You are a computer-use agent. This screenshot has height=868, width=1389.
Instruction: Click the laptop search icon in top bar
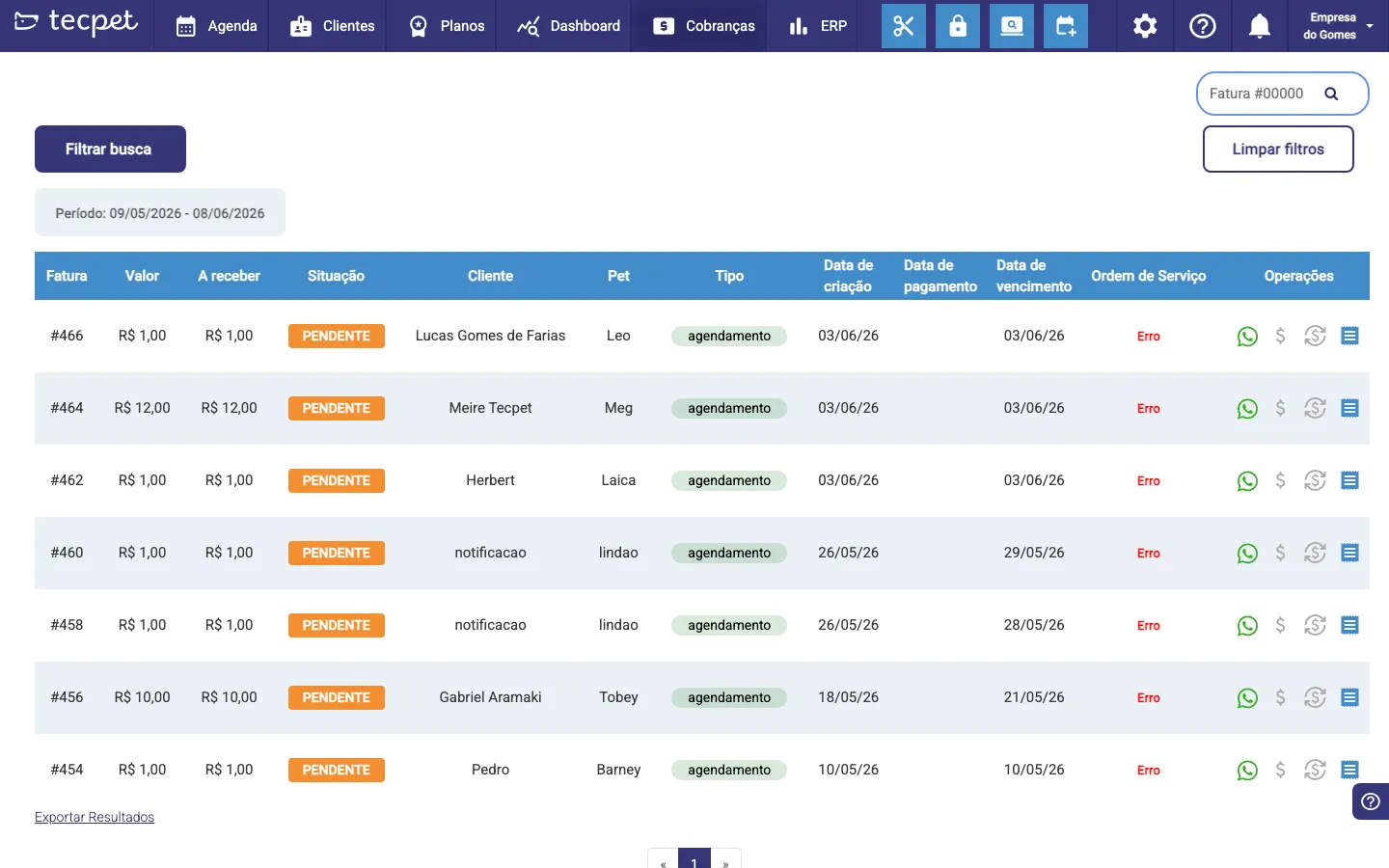pyautogui.click(x=1012, y=26)
